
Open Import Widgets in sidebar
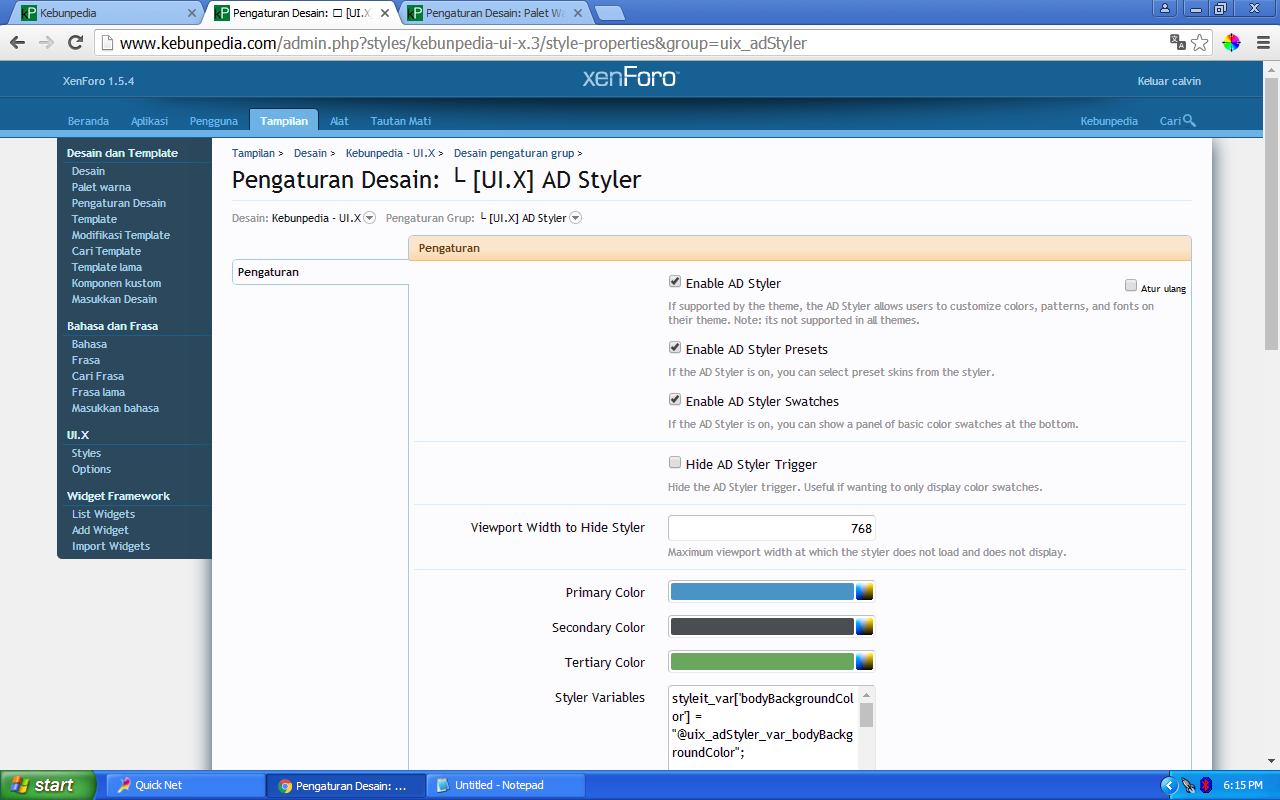(111, 546)
